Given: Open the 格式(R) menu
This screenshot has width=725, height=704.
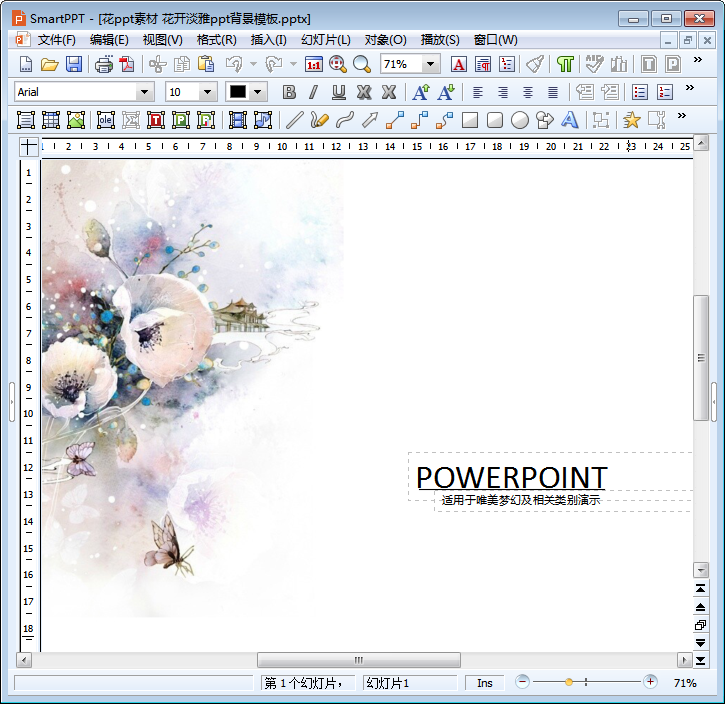Looking at the screenshot, I should point(216,40).
